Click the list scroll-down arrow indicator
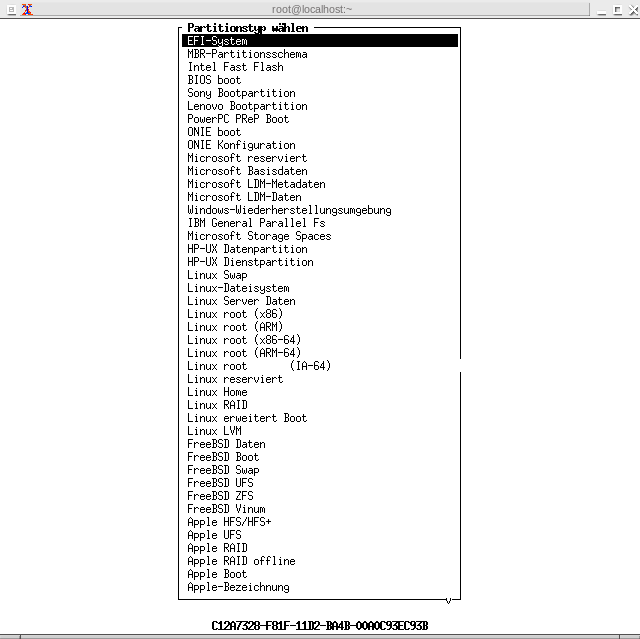 pyautogui.click(x=448, y=600)
